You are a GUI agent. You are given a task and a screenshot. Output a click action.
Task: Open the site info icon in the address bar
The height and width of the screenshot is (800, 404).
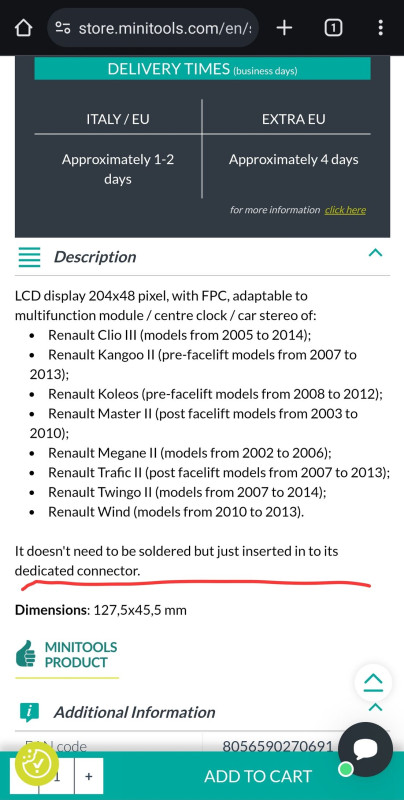pyautogui.click(x=63, y=28)
